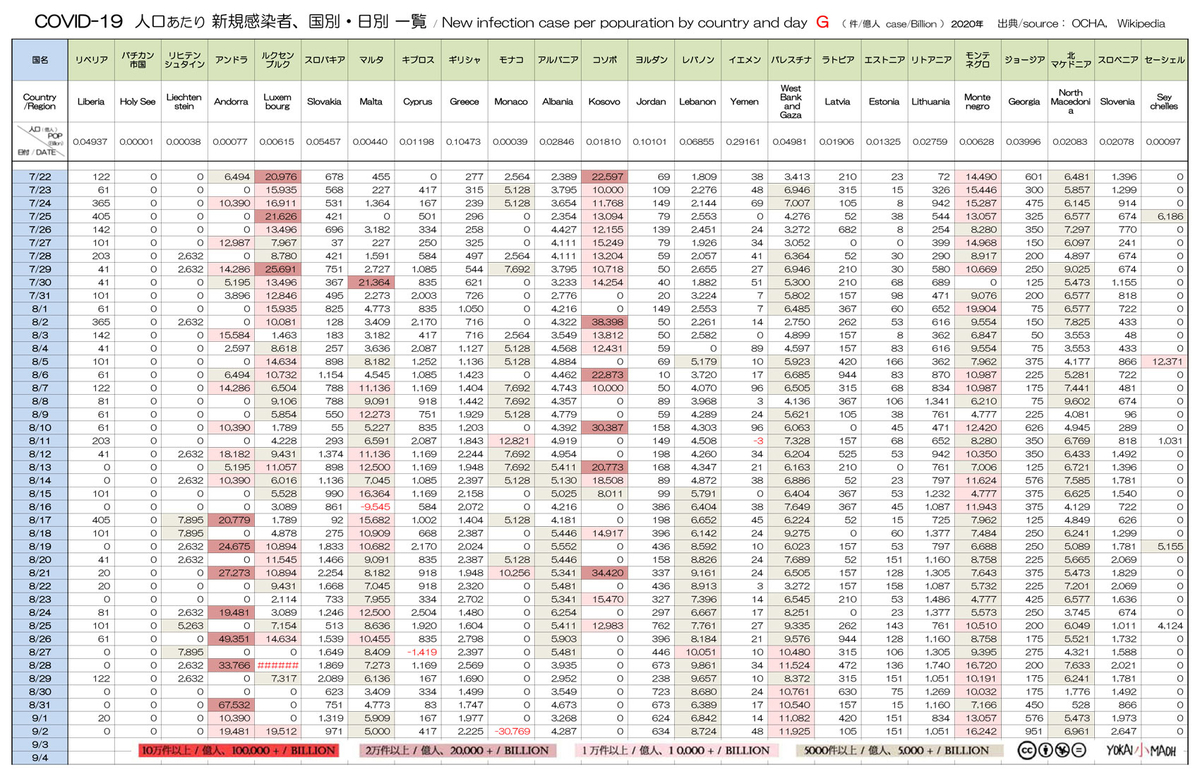Click Andorra's 33,766 cell on 8/28
1200x772 pixels.
[231, 664]
